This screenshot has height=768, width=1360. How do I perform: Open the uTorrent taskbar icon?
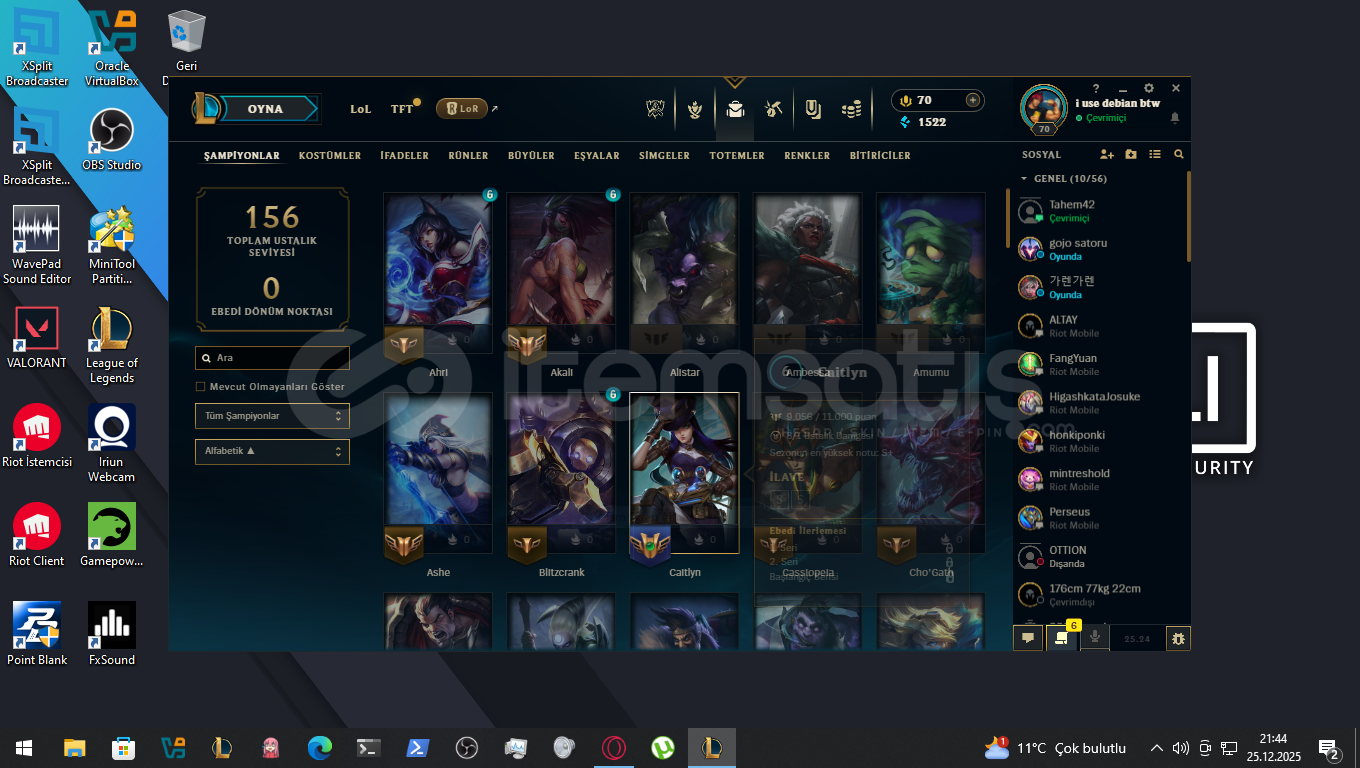click(662, 748)
